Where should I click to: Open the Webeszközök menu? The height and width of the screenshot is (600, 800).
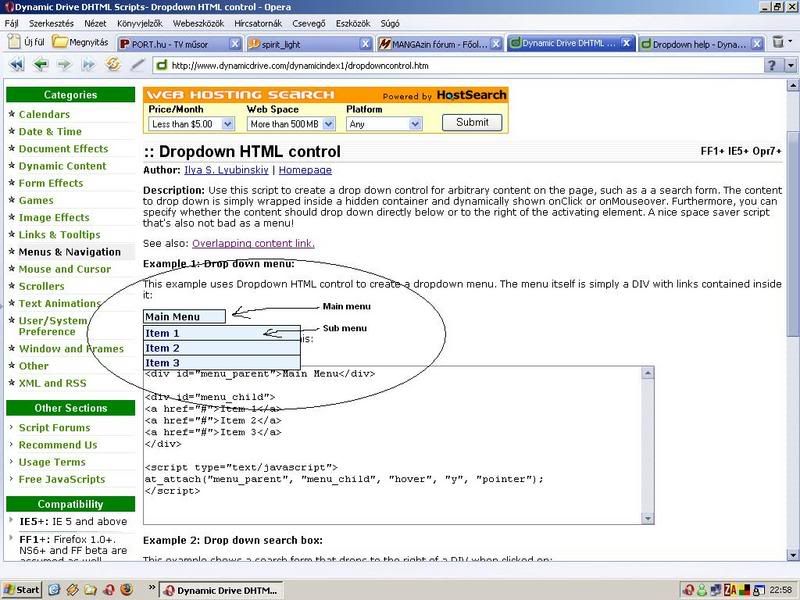(198, 23)
